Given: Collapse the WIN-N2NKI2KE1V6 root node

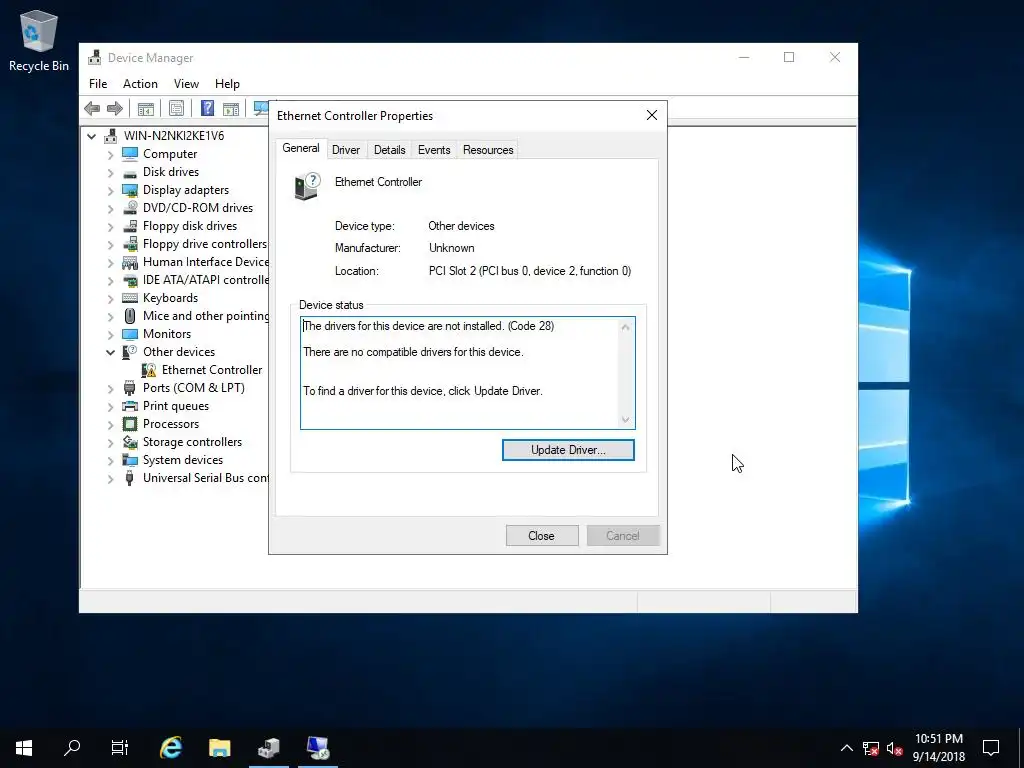Looking at the screenshot, I should [92, 136].
